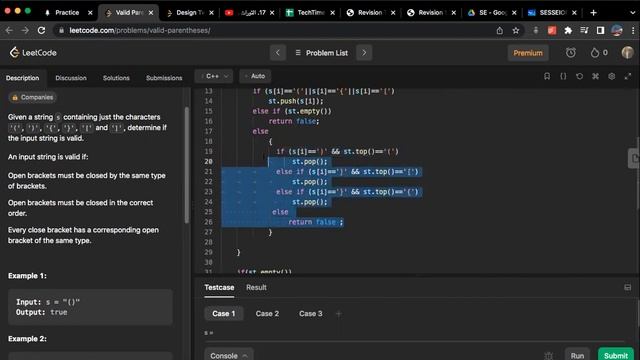Open the timer alarm clock icon
This screenshot has width=640, height=360.
pyautogui.click(x=571, y=53)
